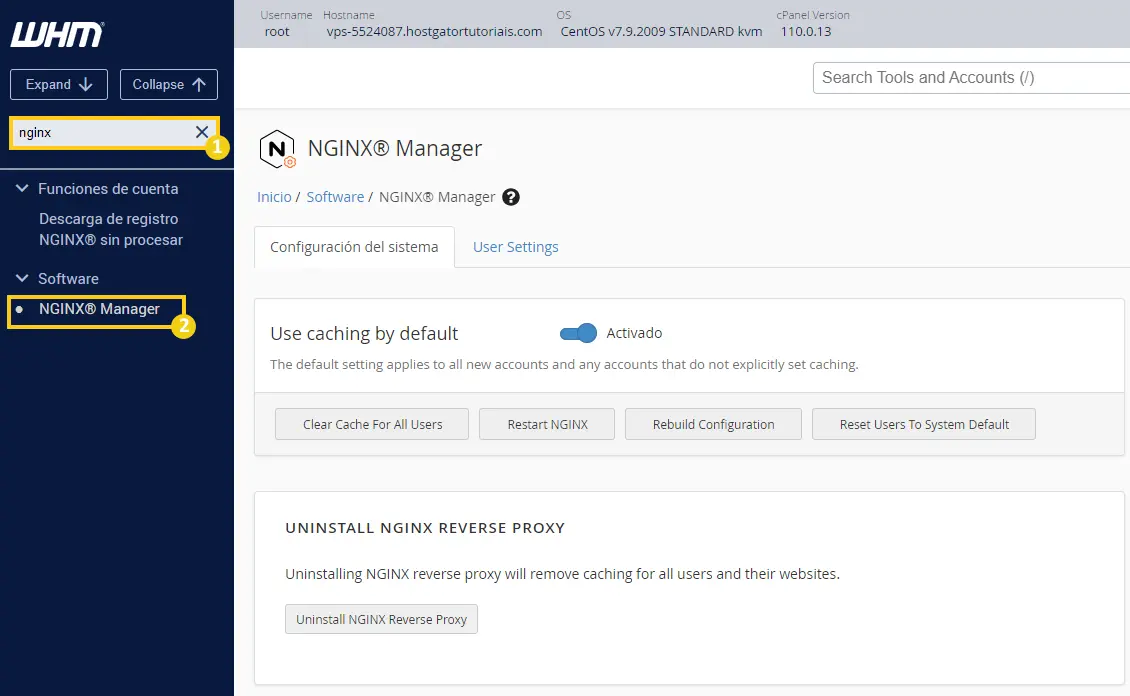Focus the Search Tools and Accounts field

[x=971, y=78]
